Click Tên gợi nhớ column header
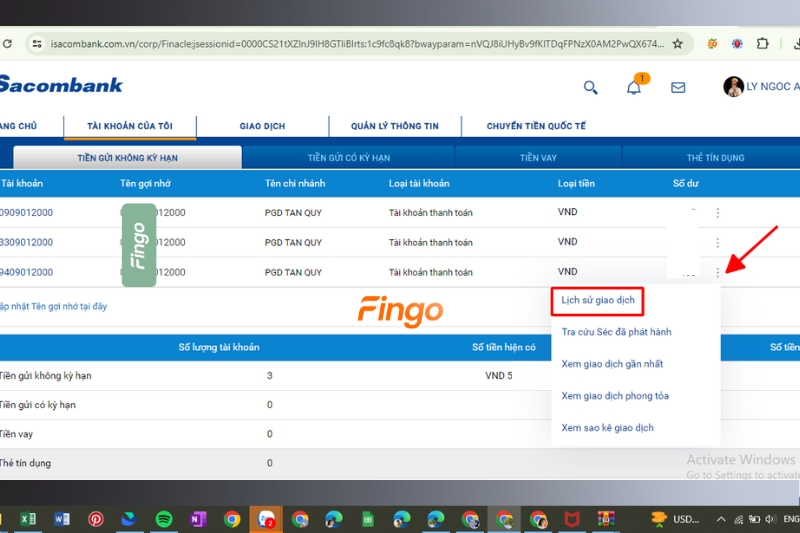800x533 pixels. 145,184
